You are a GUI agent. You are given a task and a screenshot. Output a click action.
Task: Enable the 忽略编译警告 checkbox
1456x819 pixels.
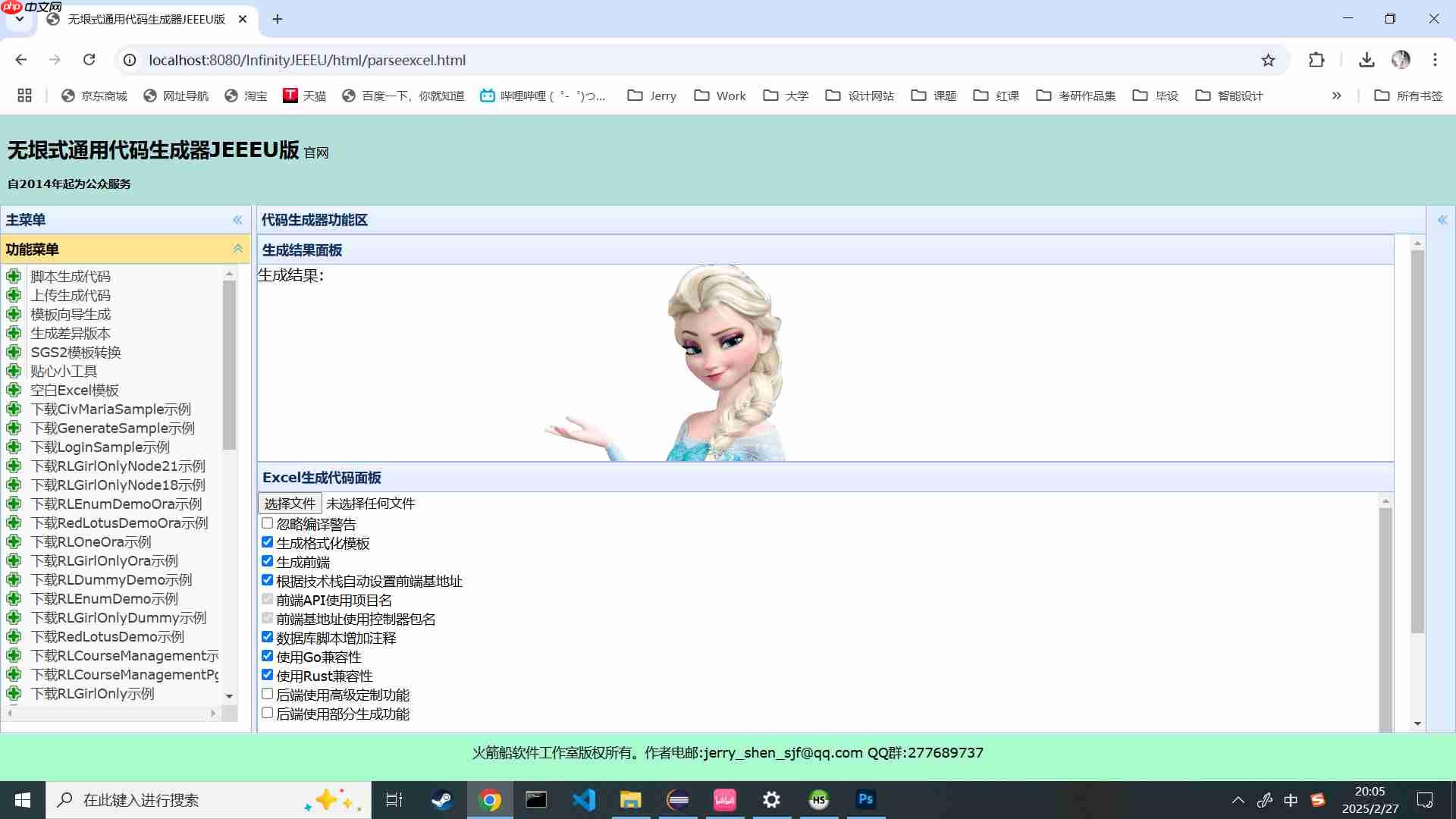click(x=267, y=522)
